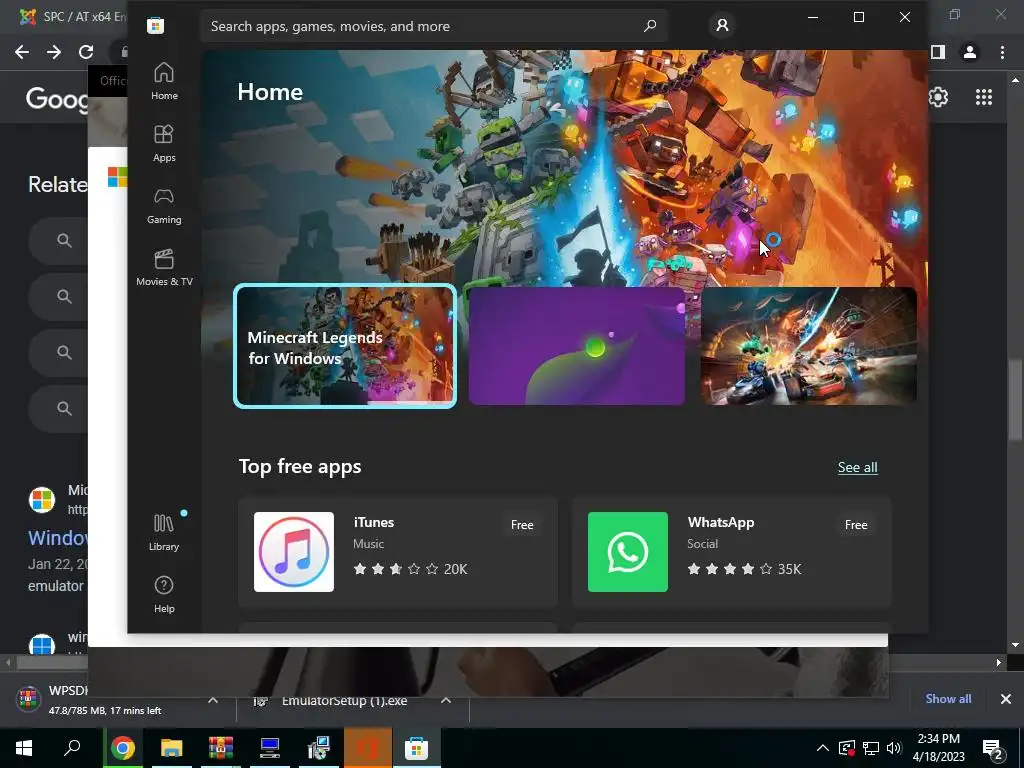Open the WhatsApp app icon
Image resolution: width=1024 pixels, height=768 pixels.
628,552
